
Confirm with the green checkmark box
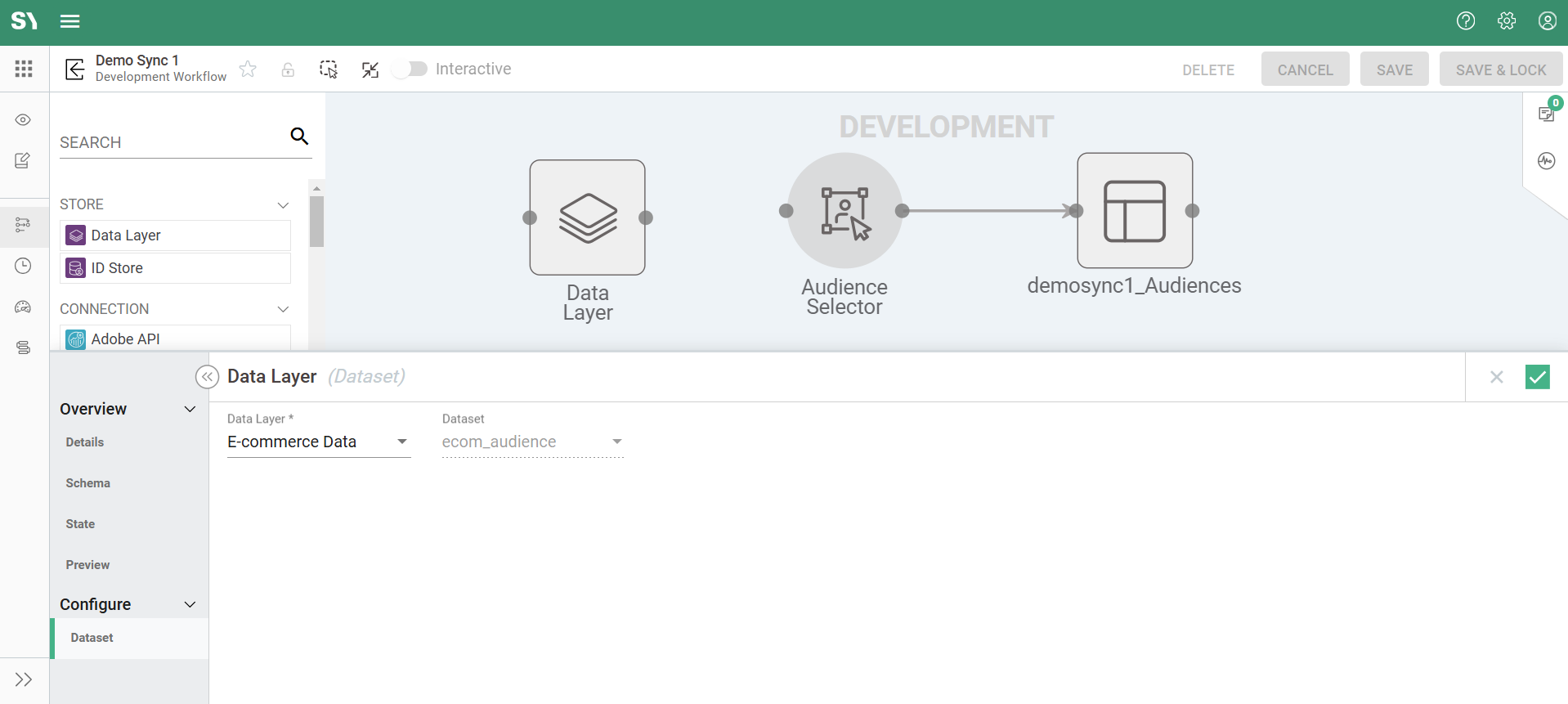[1537, 377]
